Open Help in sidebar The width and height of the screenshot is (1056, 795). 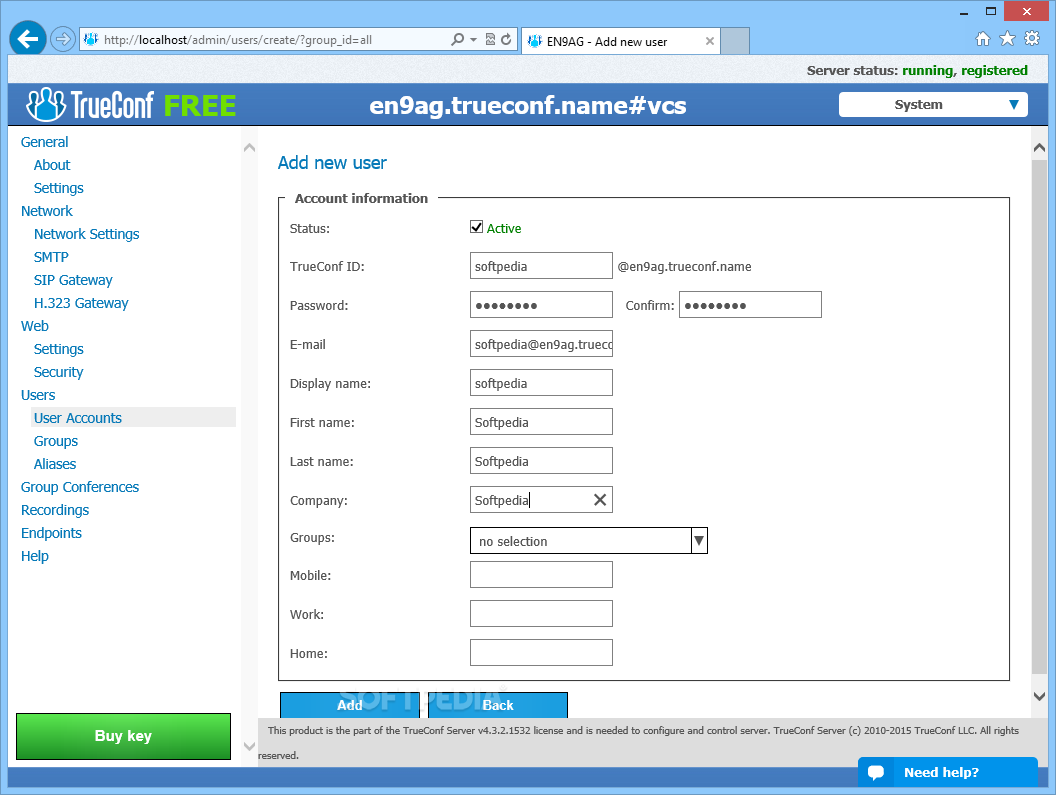[34, 556]
